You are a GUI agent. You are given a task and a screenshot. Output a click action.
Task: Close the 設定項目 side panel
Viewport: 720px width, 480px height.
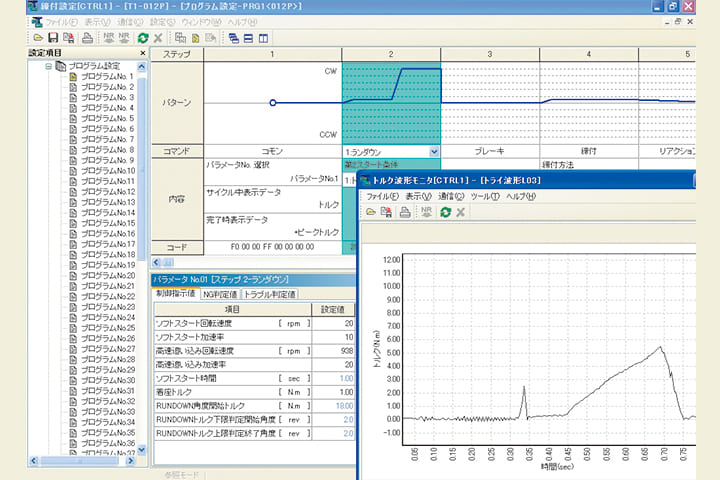click(142, 55)
